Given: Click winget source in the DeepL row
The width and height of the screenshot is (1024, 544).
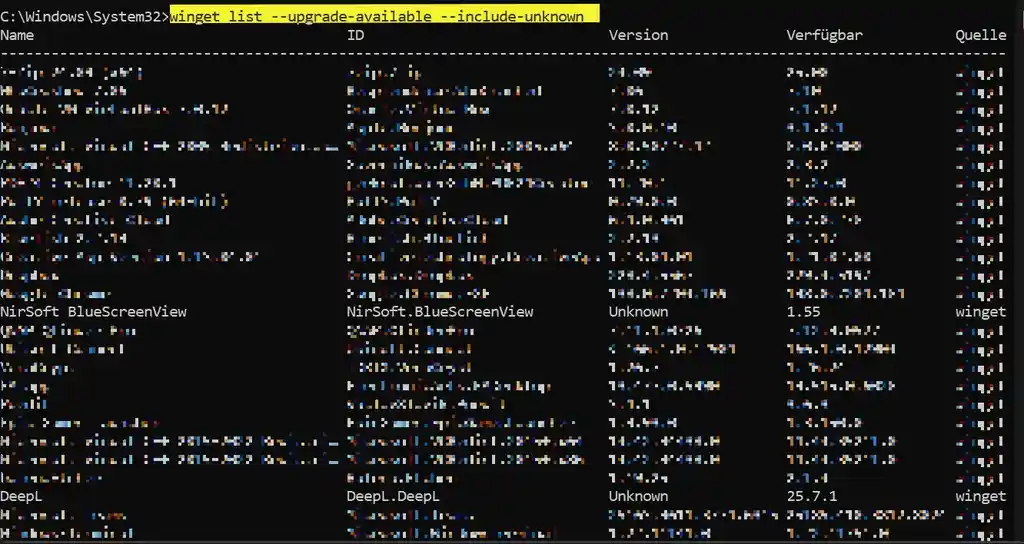Looking at the screenshot, I should point(980,497).
